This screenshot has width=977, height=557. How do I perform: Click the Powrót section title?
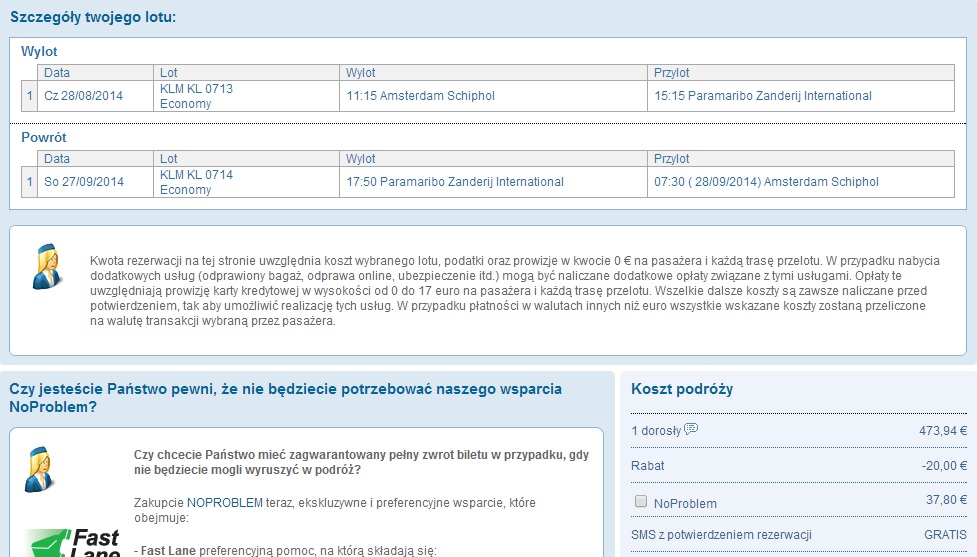click(44, 137)
